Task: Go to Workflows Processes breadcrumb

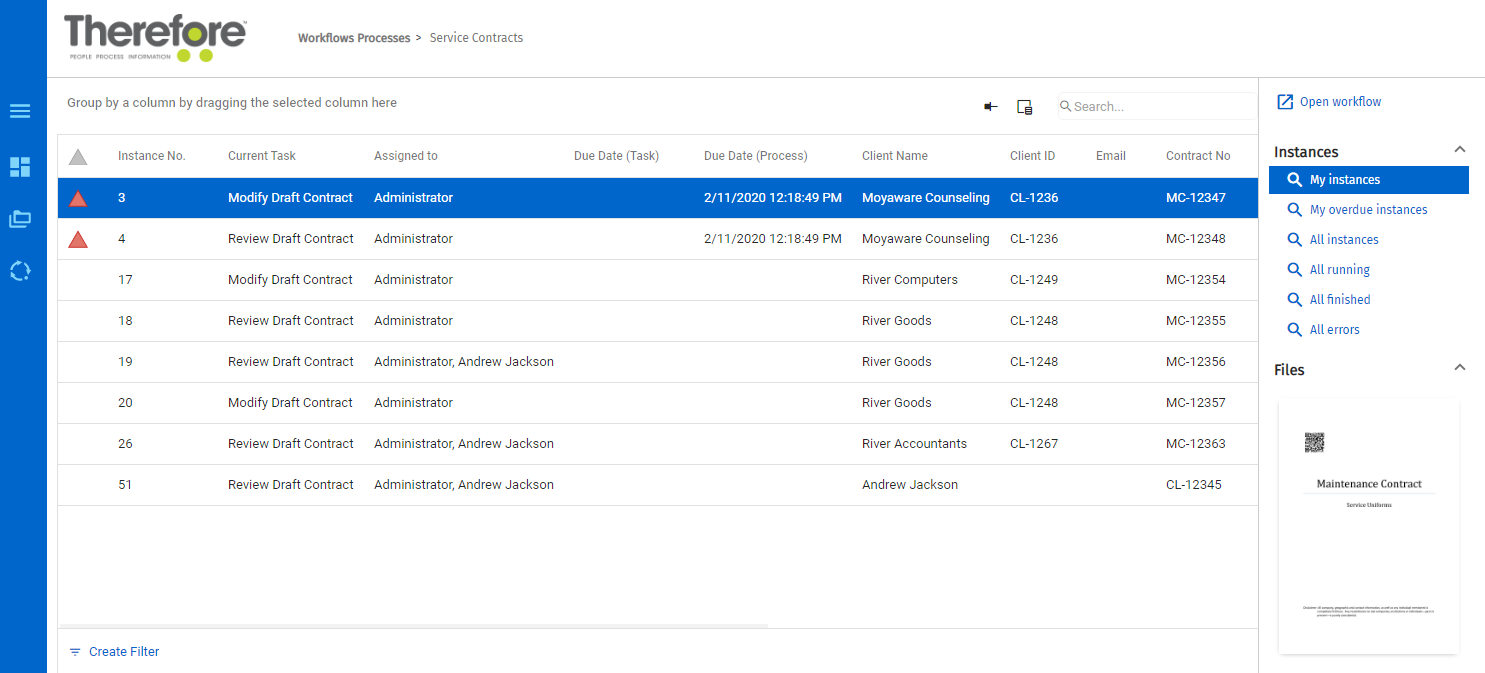Action: pyautogui.click(x=354, y=38)
